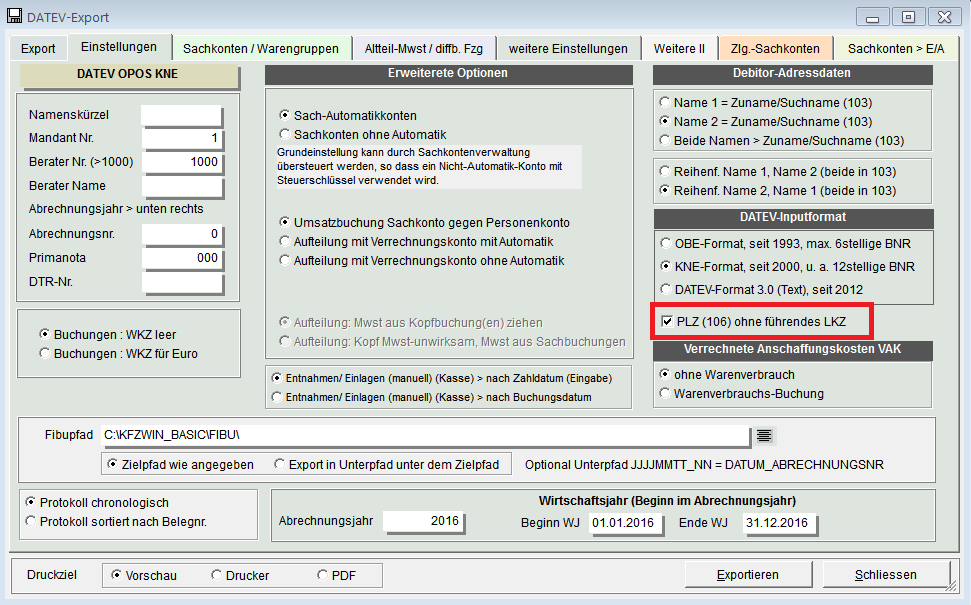Image resolution: width=971 pixels, height=605 pixels.
Task: Click the Primanota field
Action: click(x=181, y=258)
